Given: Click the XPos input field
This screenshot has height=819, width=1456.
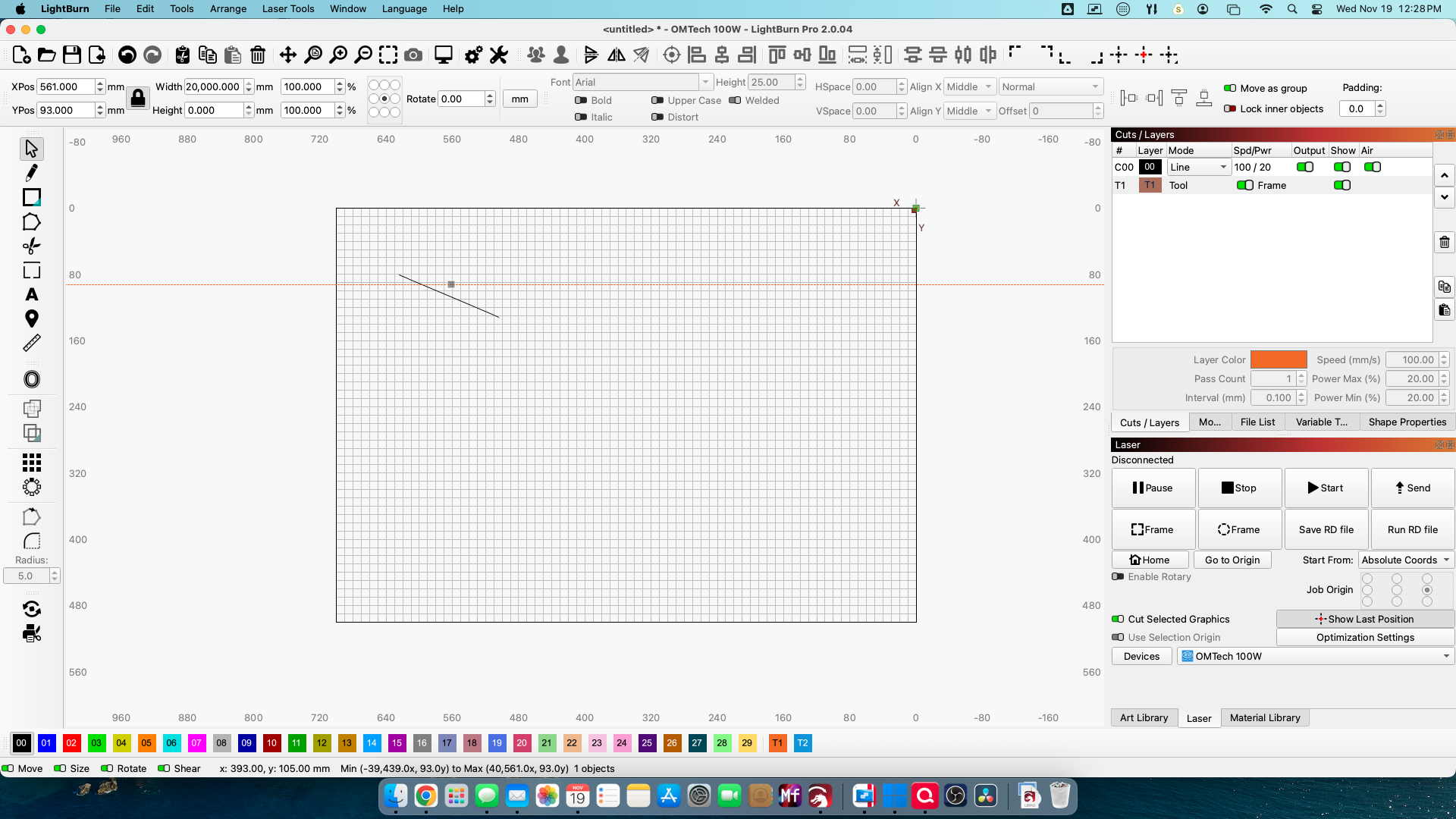Looking at the screenshot, I should 66,87.
